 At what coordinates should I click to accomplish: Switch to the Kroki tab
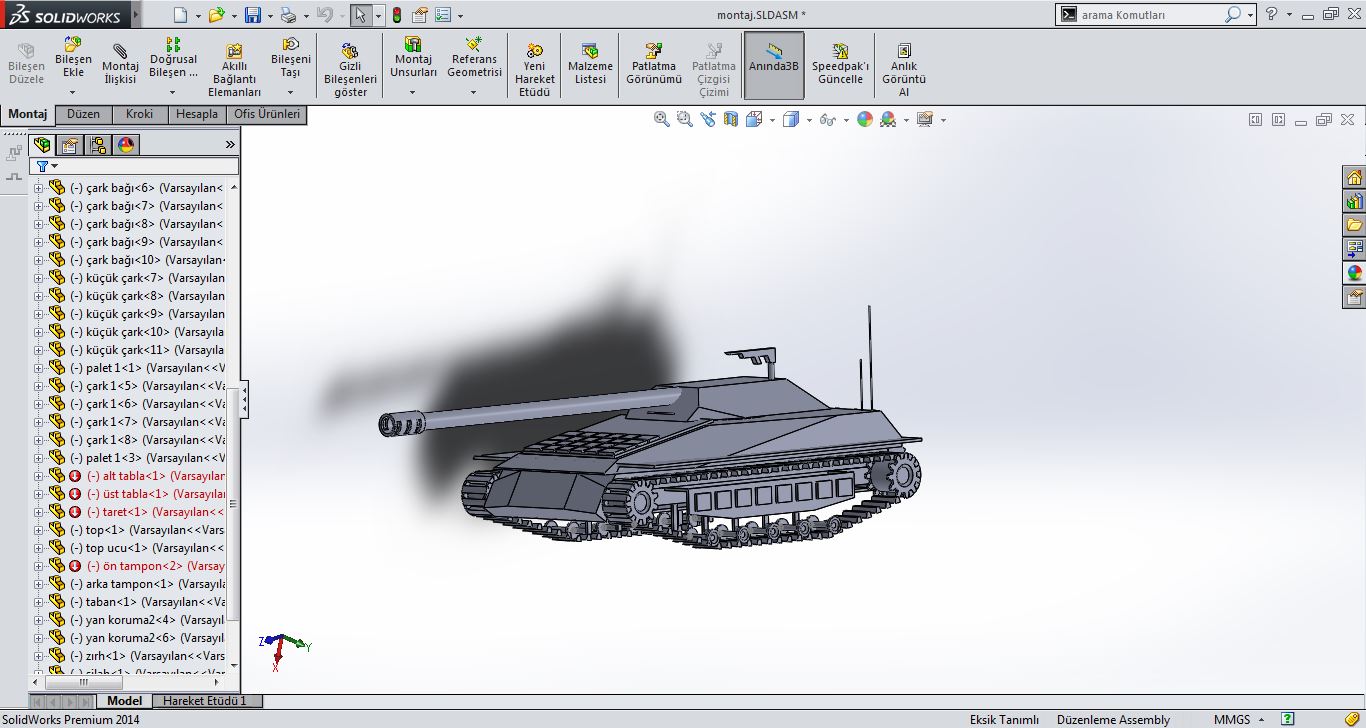[x=139, y=114]
